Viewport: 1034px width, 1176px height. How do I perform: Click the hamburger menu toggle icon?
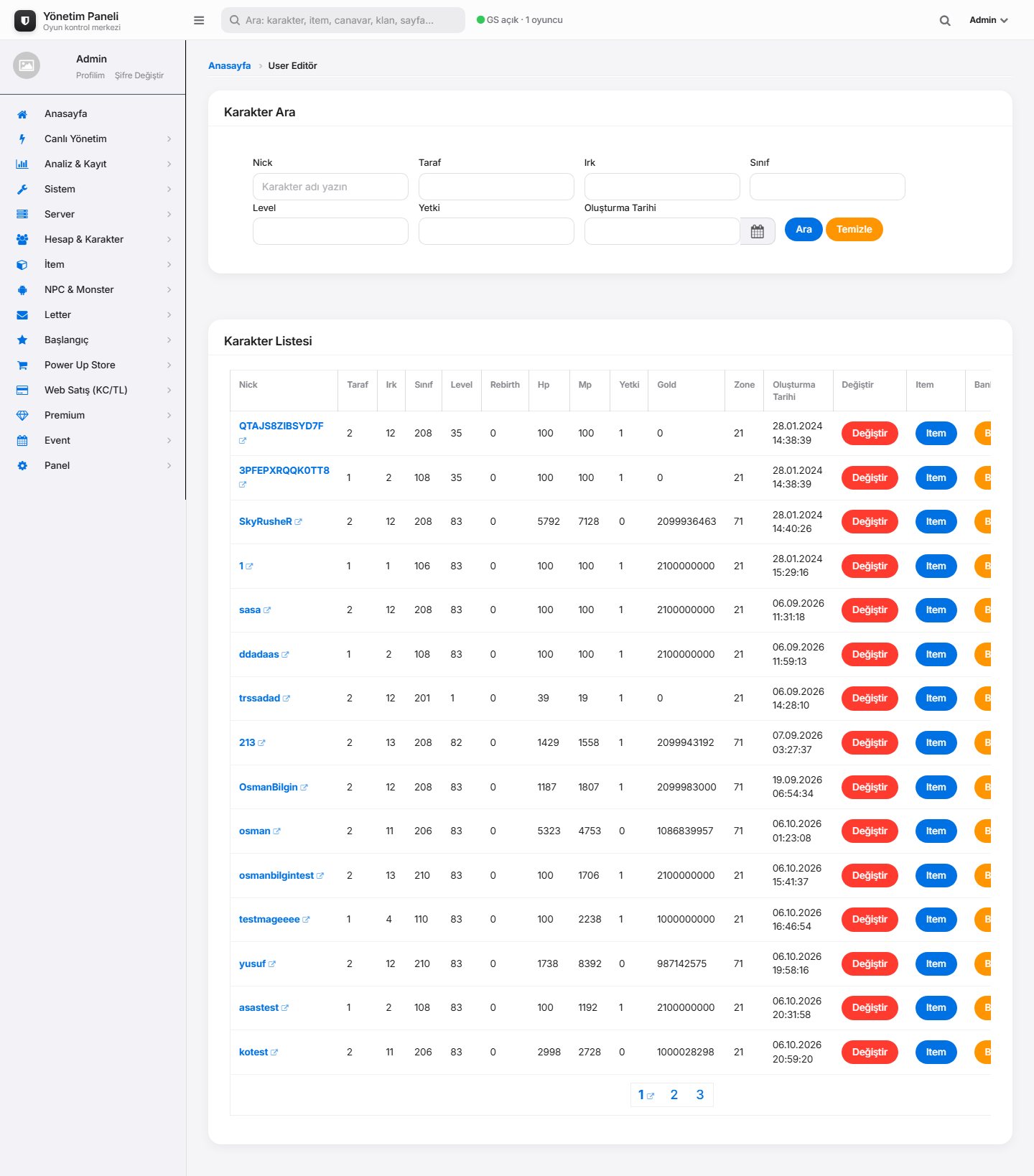[199, 20]
